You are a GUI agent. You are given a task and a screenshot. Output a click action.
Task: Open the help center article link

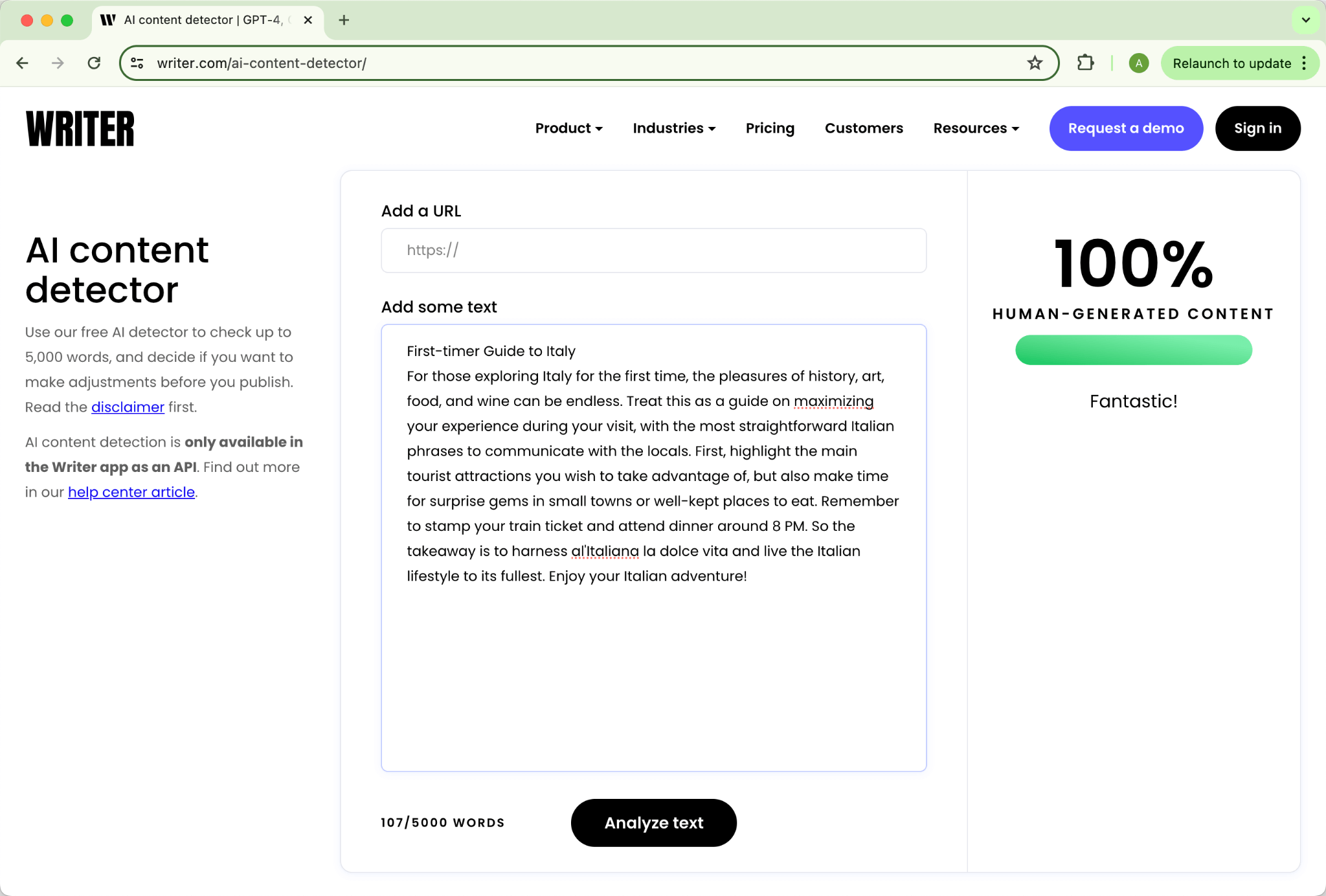[131, 492]
